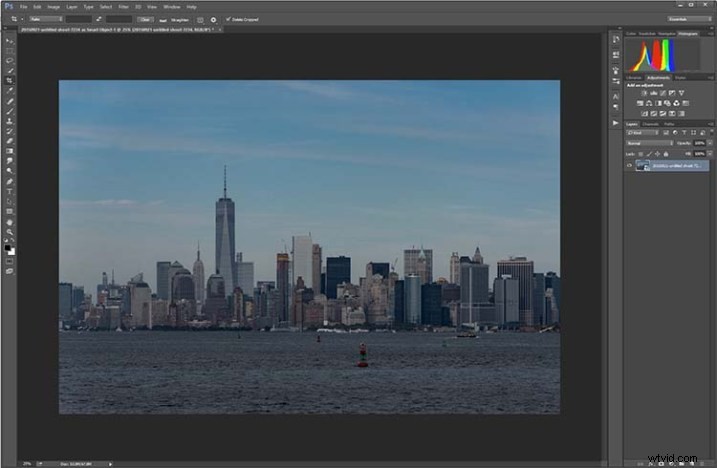Open the History collapsed panel icon

point(616,40)
